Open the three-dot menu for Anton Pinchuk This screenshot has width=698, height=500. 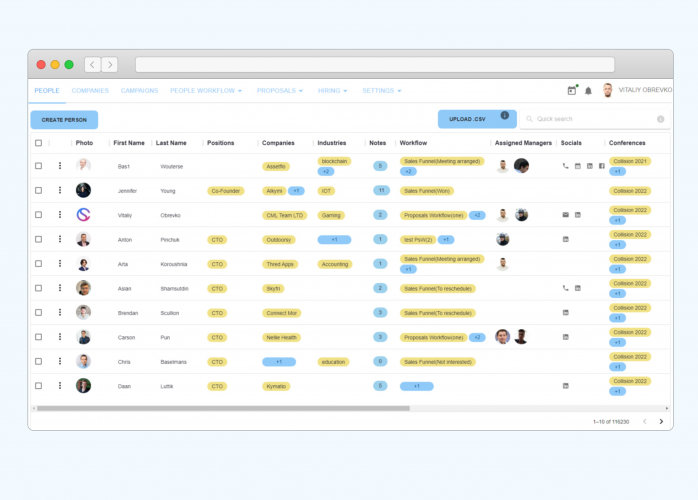(x=60, y=239)
